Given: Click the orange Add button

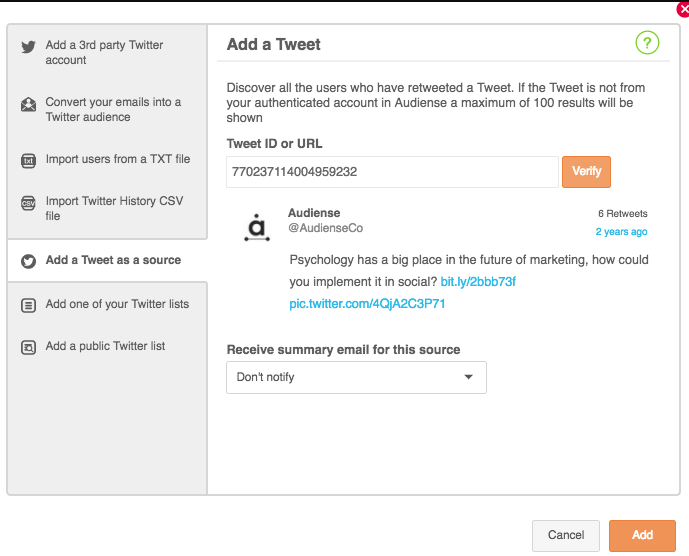Looking at the screenshot, I should [x=642, y=535].
